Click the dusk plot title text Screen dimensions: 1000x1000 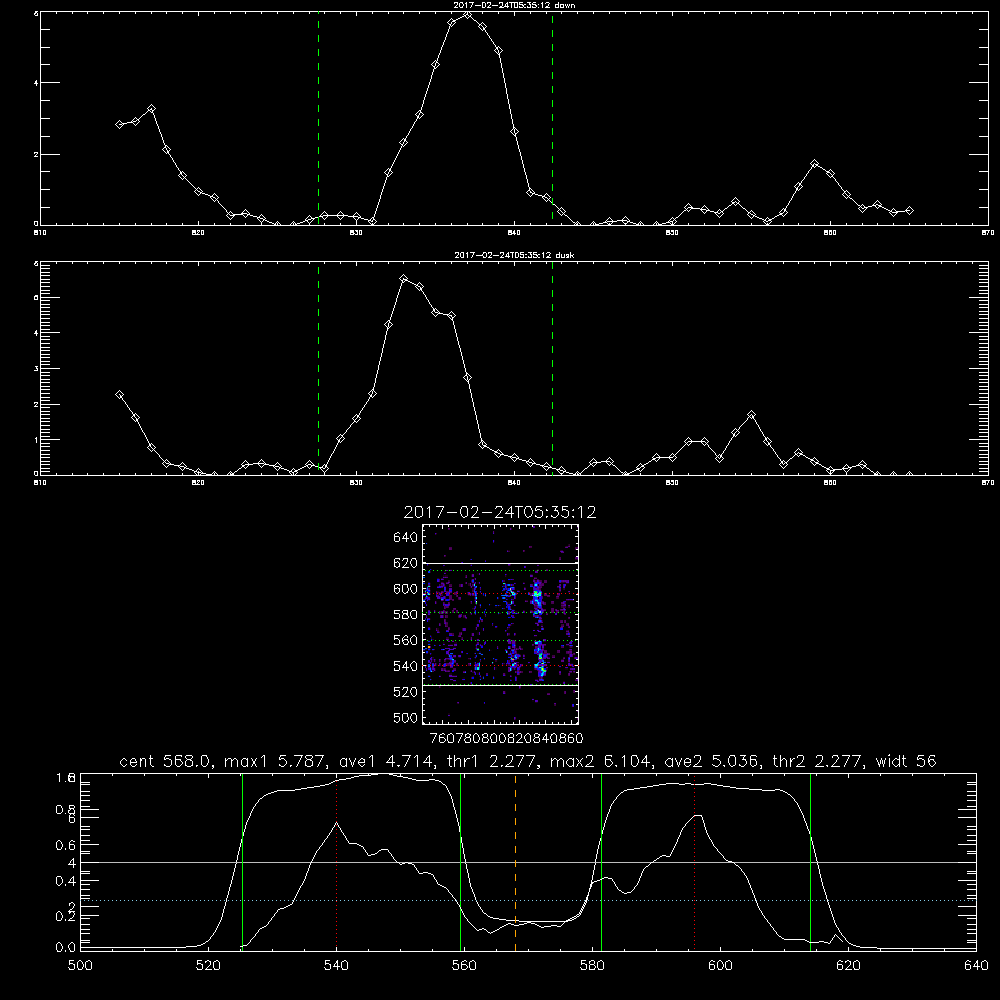tap(514, 255)
